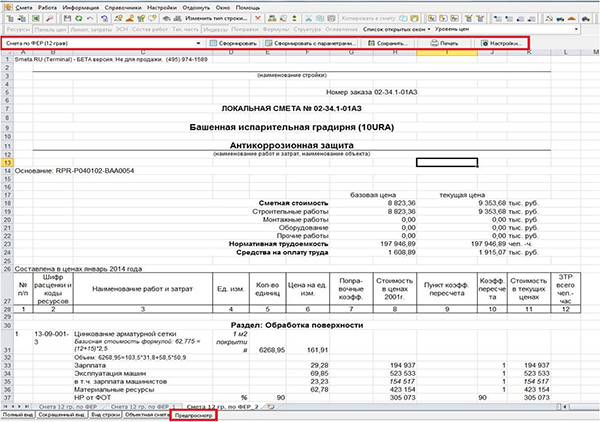600x422 pixels.
Task: Open the Формулы panel
Action: pyautogui.click(x=276, y=29)
